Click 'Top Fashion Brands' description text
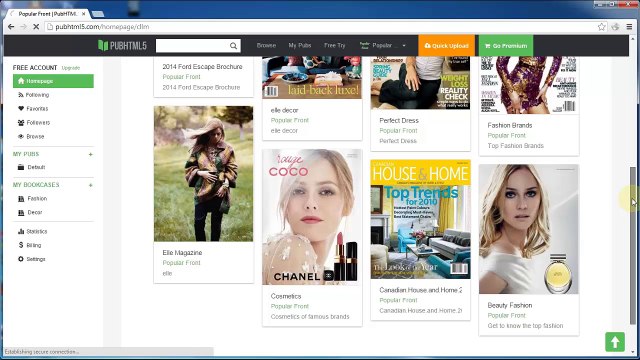640x360 pixels. point(515,146)
